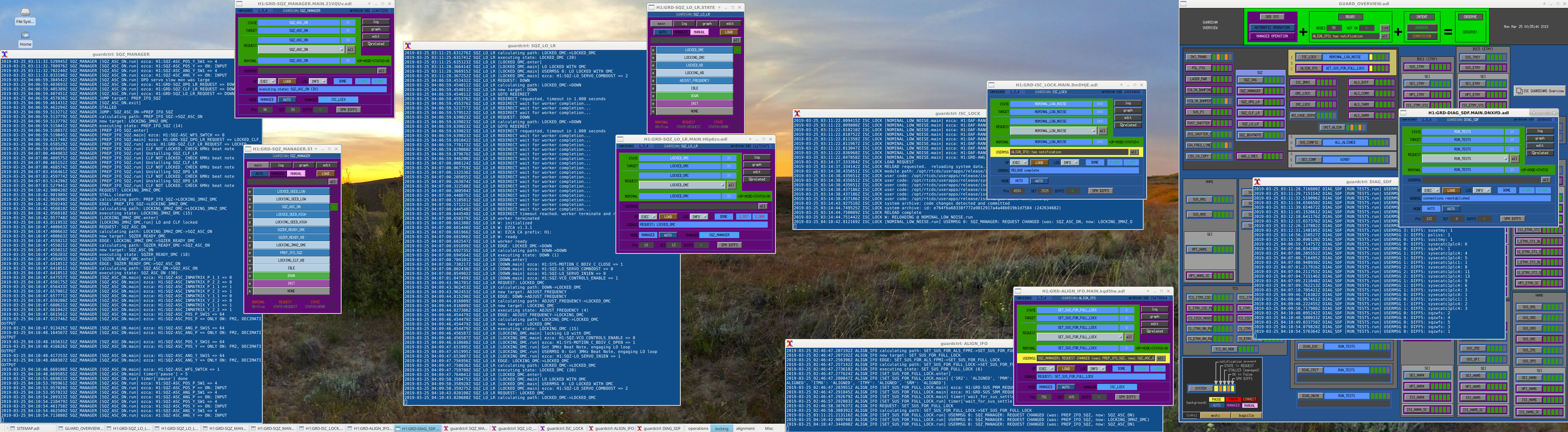Toggle AUTO mode button in SQZ_MANAGER.MAIN window

point(287,100)
